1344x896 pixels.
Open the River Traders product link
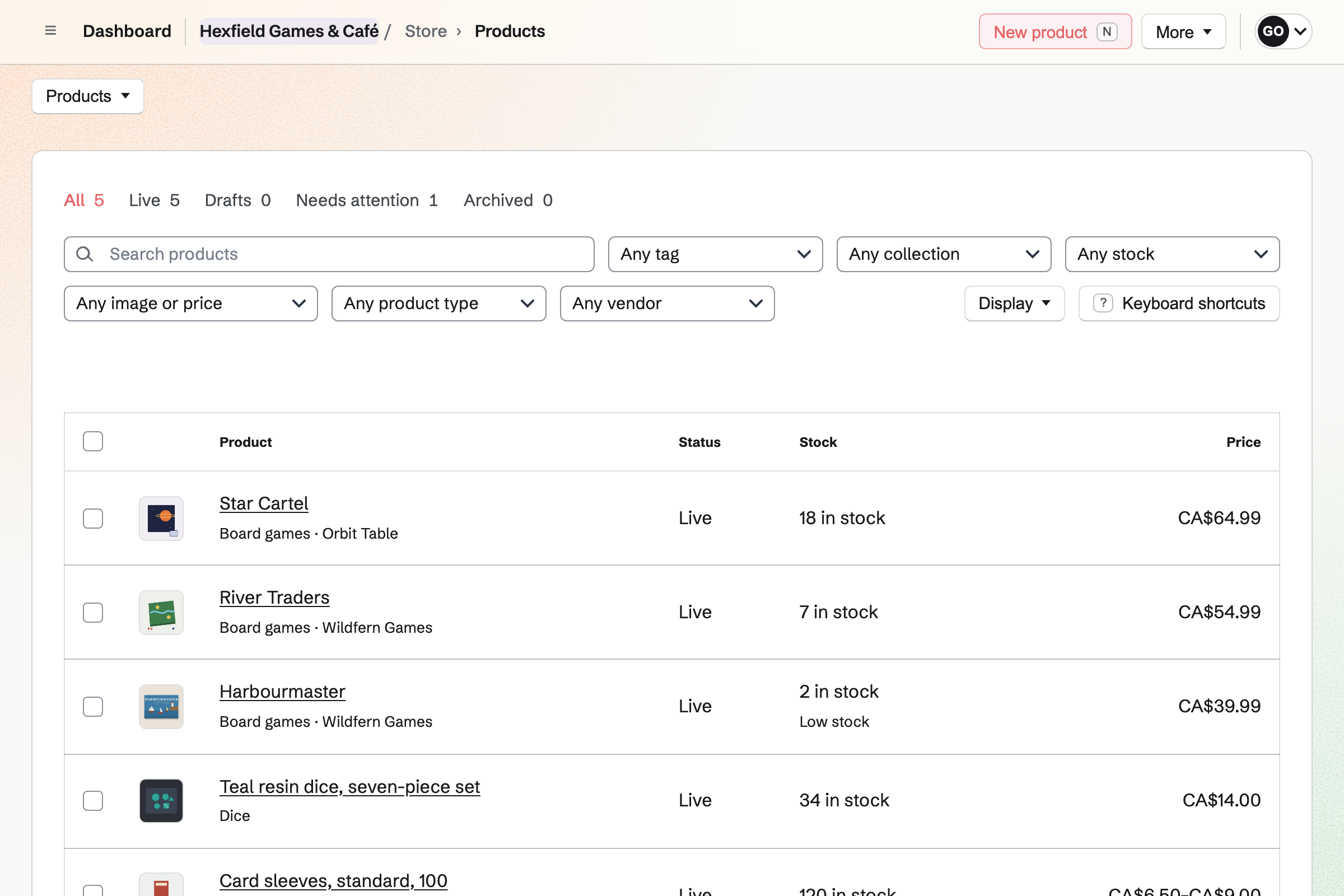[x=274, y=598]
